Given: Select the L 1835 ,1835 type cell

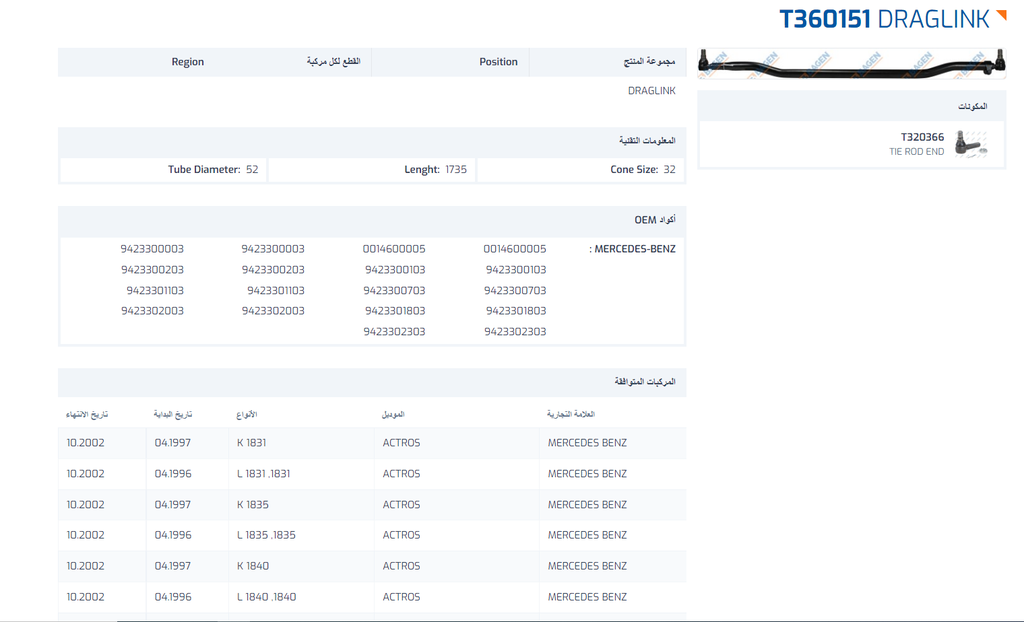Looking at the screenshot, I should pos(301,535).
